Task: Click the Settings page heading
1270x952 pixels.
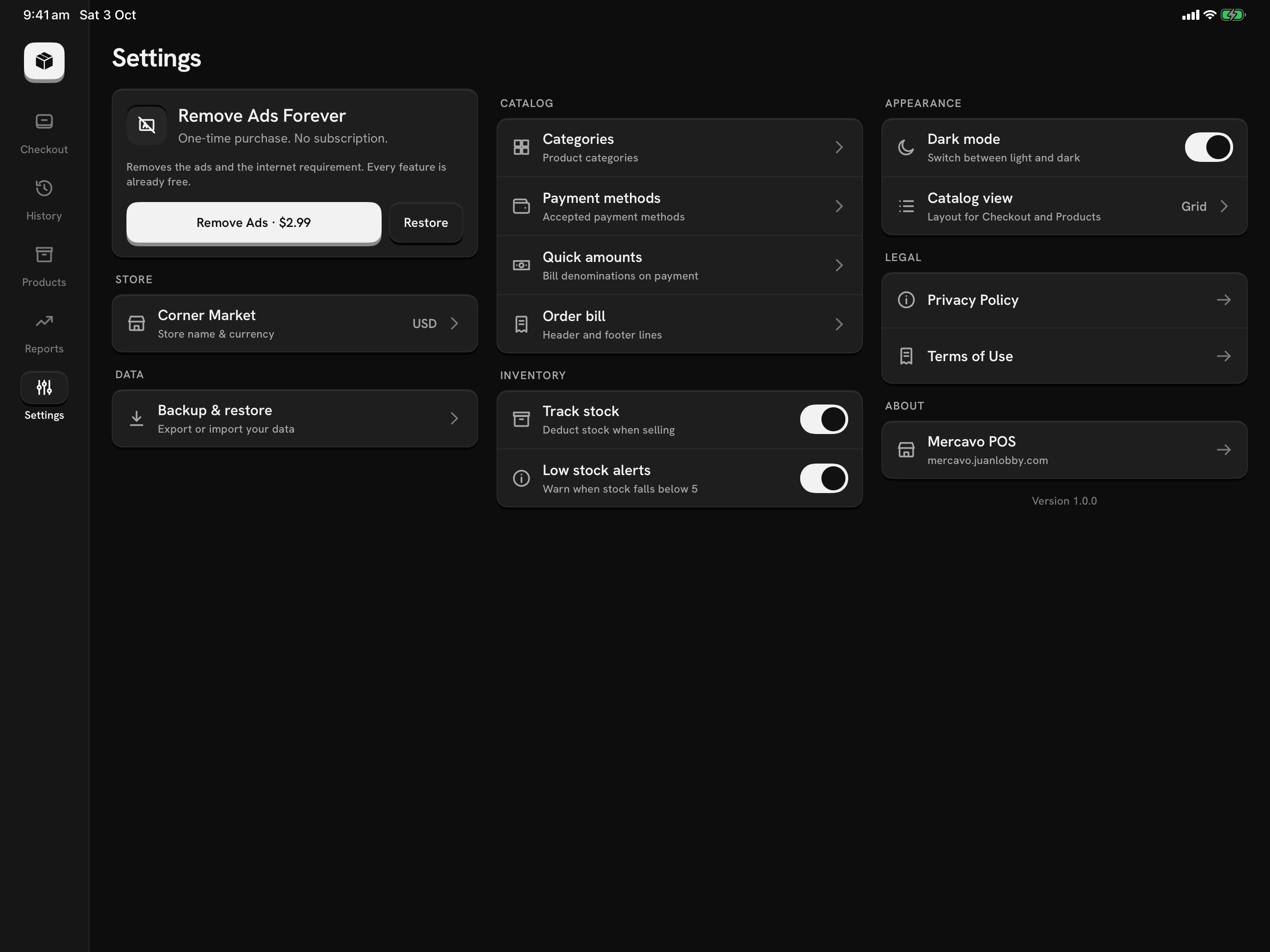Action: (x=156, y=59)
